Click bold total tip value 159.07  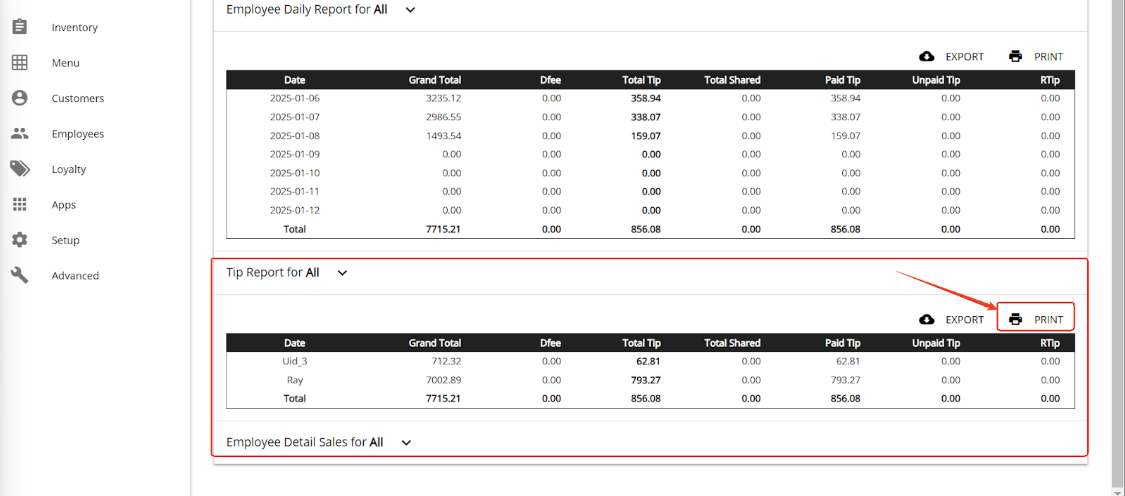(646, 136)
